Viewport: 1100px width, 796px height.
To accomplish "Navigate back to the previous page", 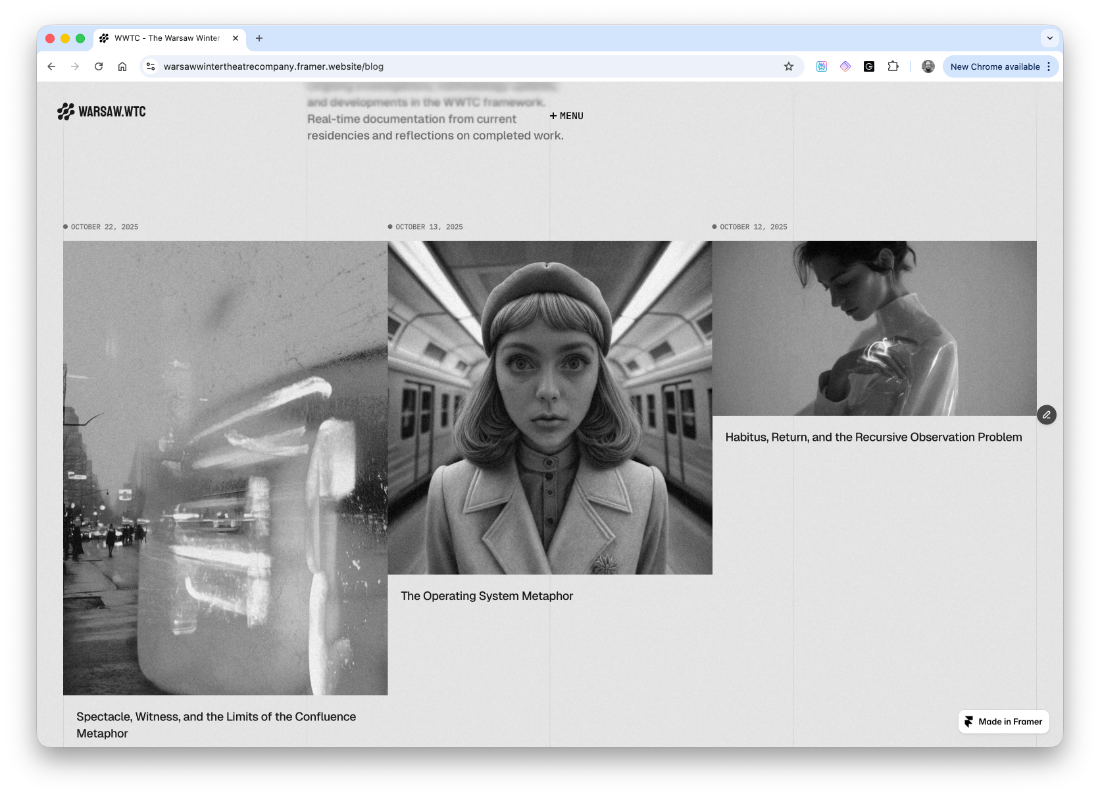I will click(x=51, y=67).
